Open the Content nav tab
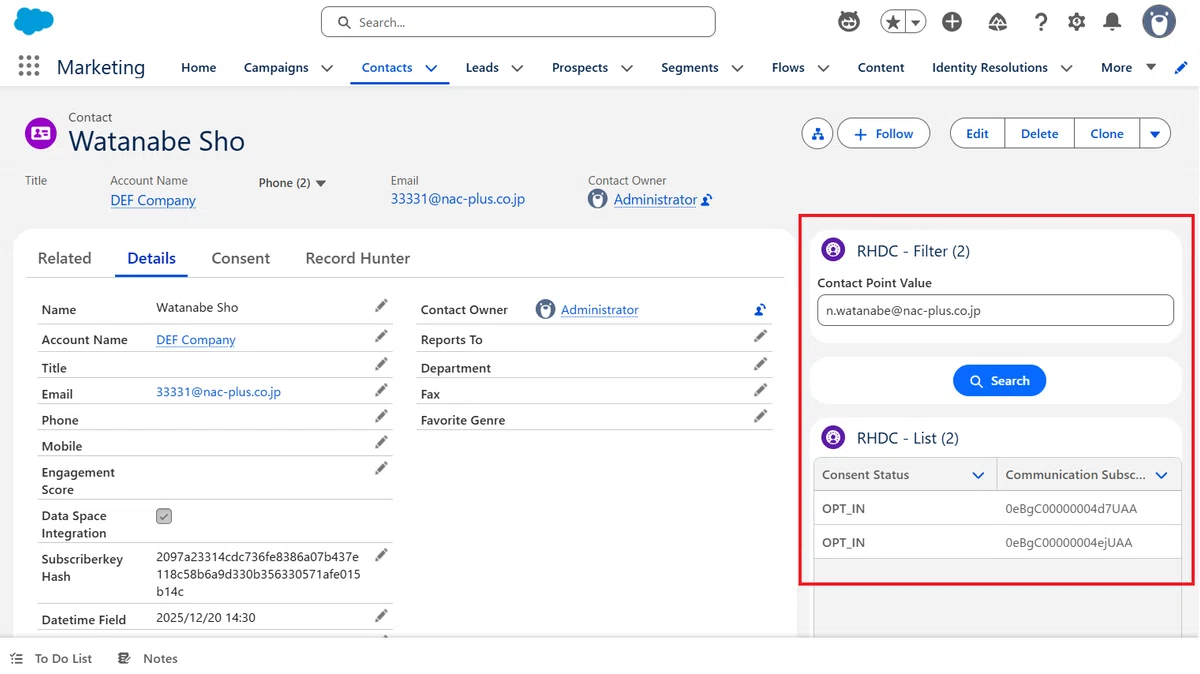The width and height of the screenshot is (1200, 674). [x=881, y=68]
